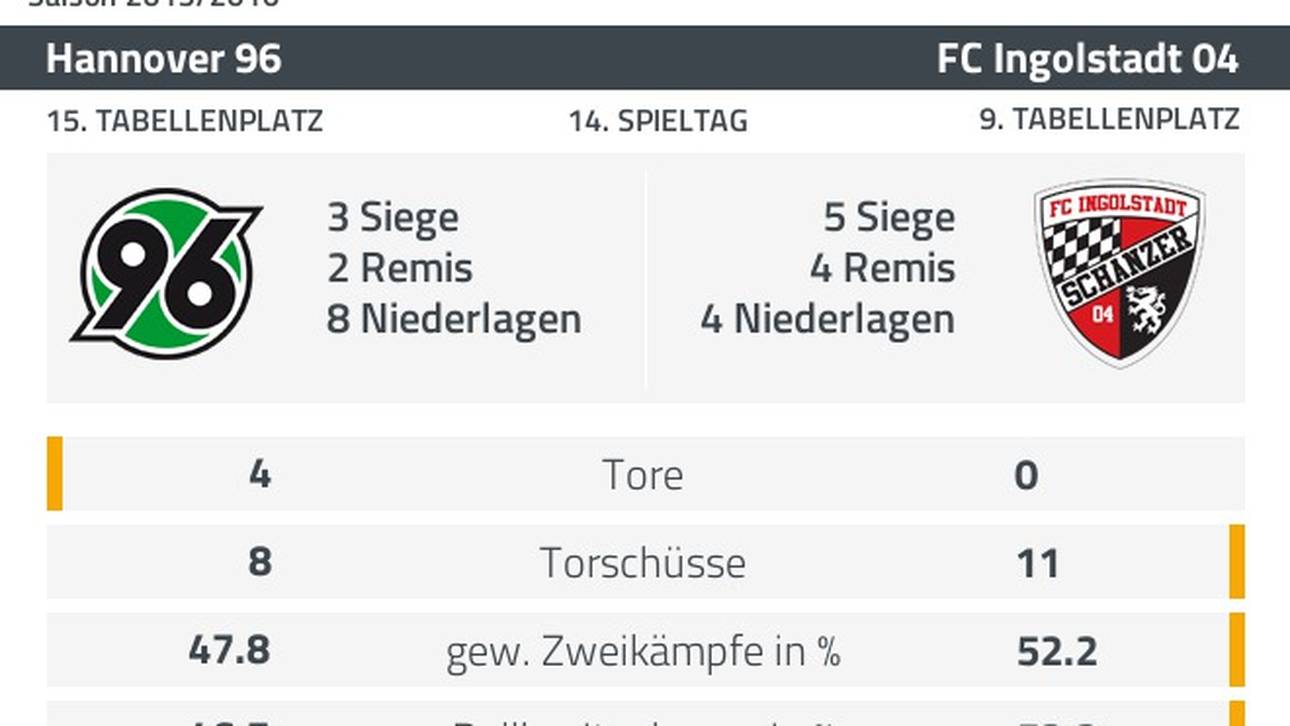Select the gew. Zweikämpfe in % label
1290x726 pixels.
click(643, 652)
